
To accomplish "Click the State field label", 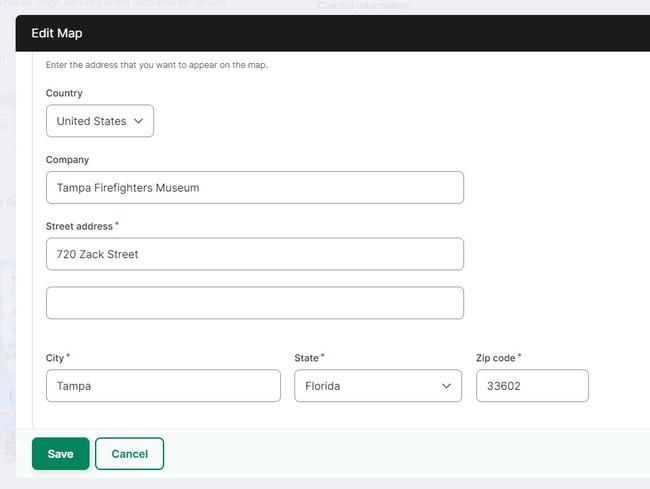I will click(306, 358).
